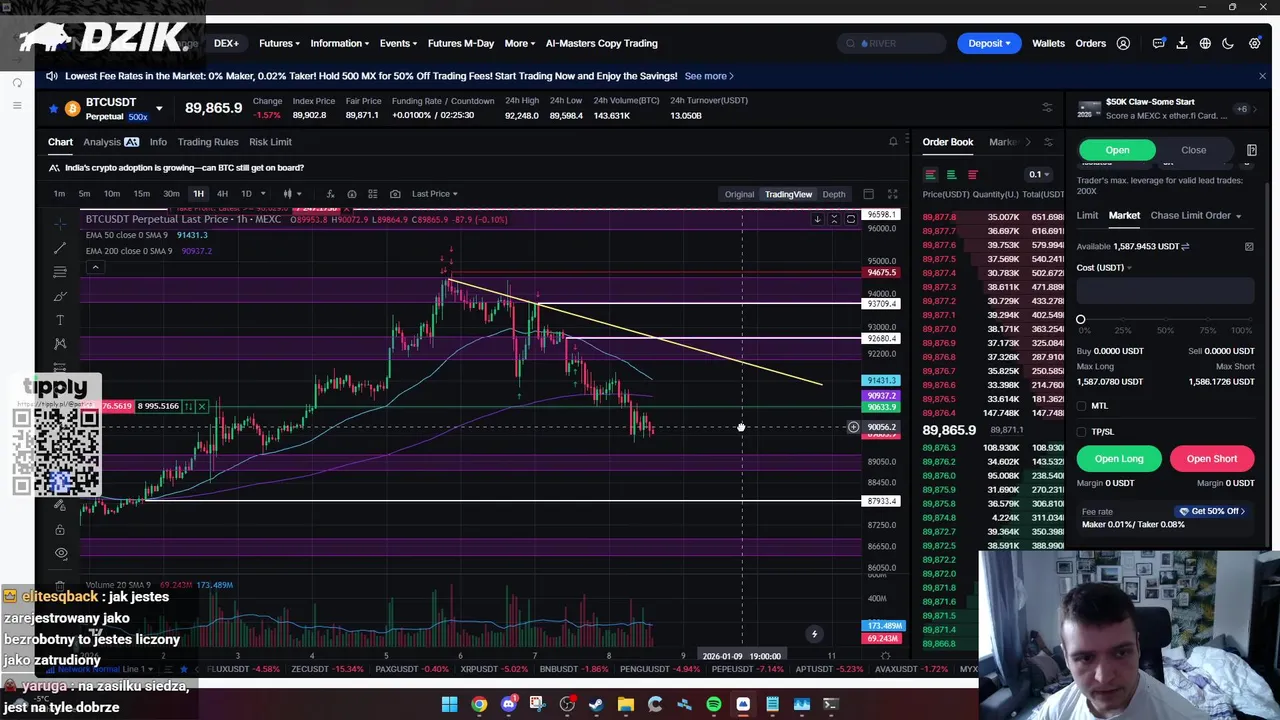This screenshot has width=1280, height=720.
Task: Select the Fibonacci retracement tool
Action: pyautogui.click(x=60, y=272)
